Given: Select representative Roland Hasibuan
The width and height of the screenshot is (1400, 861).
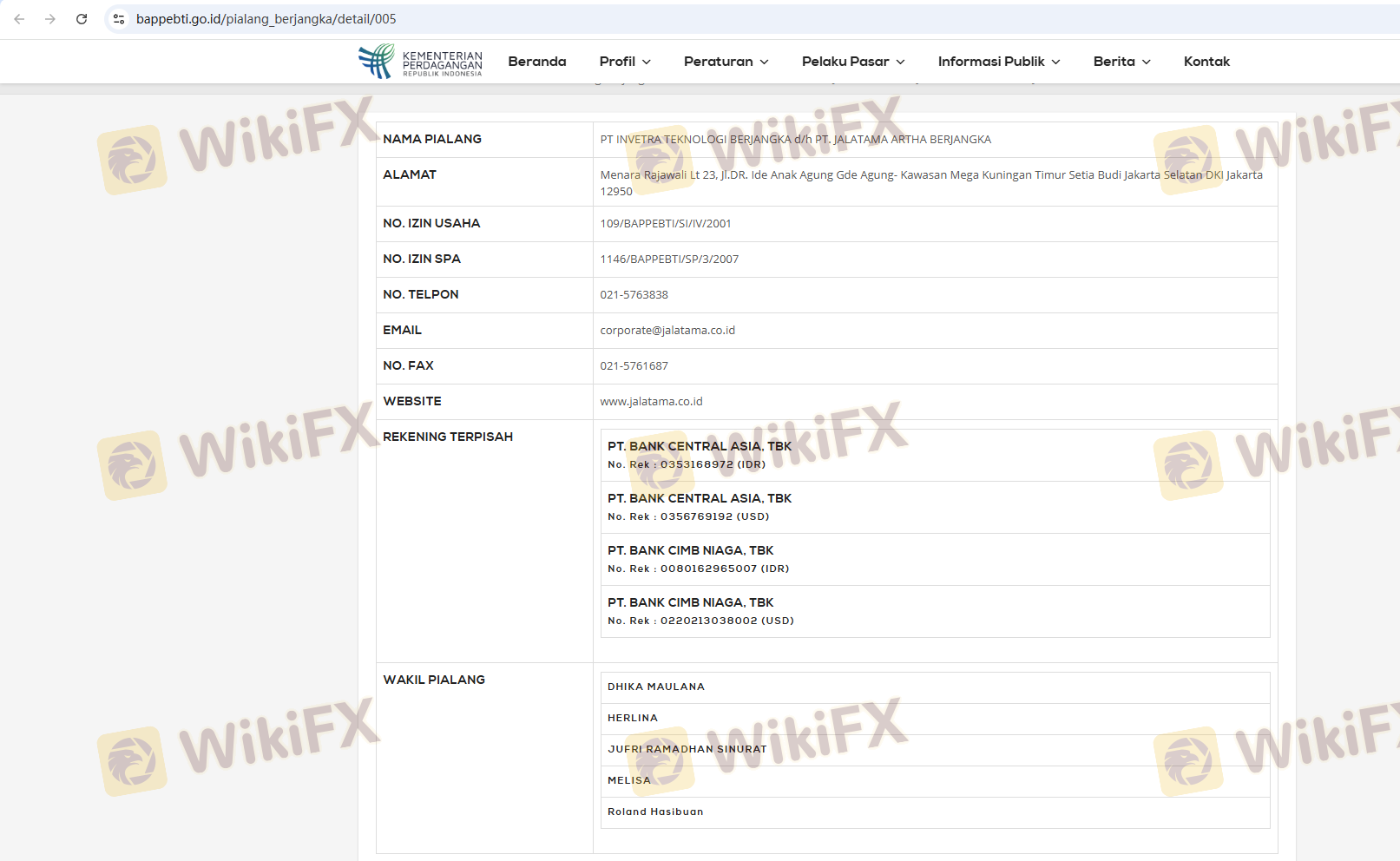Looking at the screenshot, I should 655,812.
